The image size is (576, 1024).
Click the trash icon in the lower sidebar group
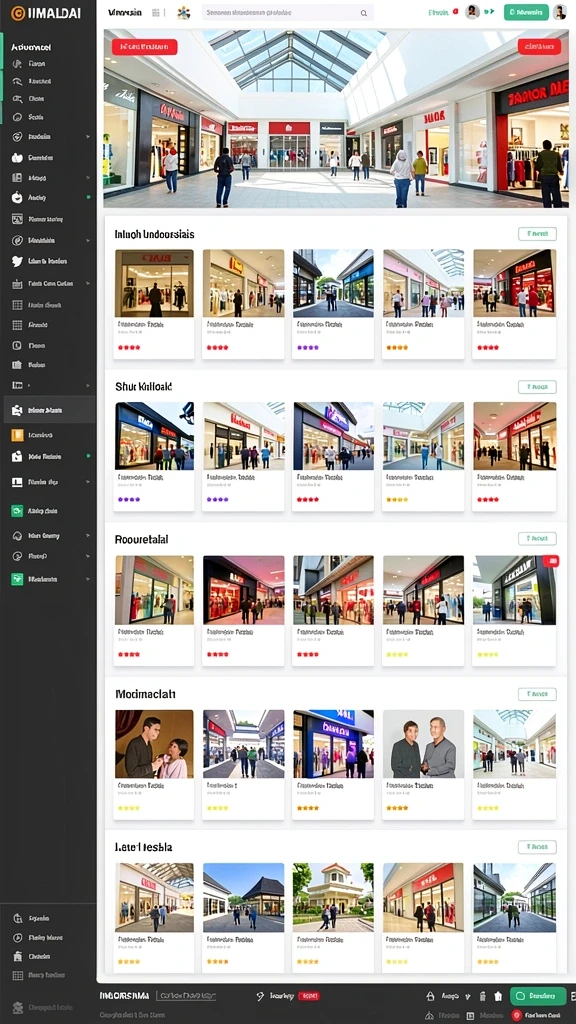tap(18, 956)
